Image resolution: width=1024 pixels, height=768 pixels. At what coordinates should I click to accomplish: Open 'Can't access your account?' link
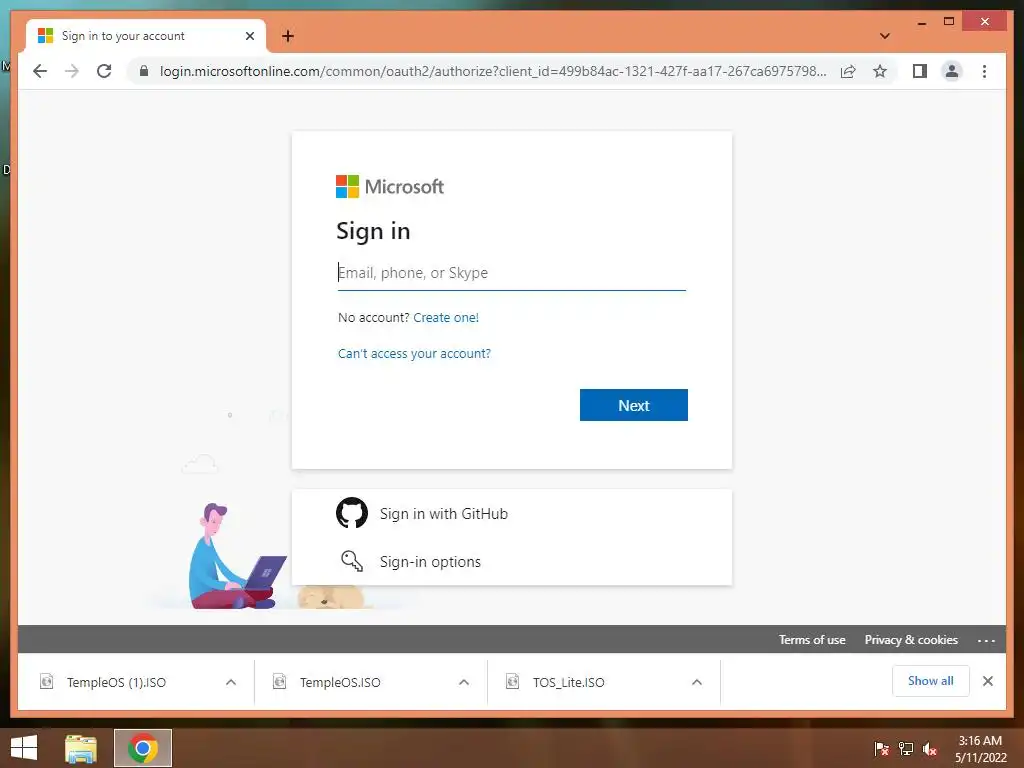[414, 353]
